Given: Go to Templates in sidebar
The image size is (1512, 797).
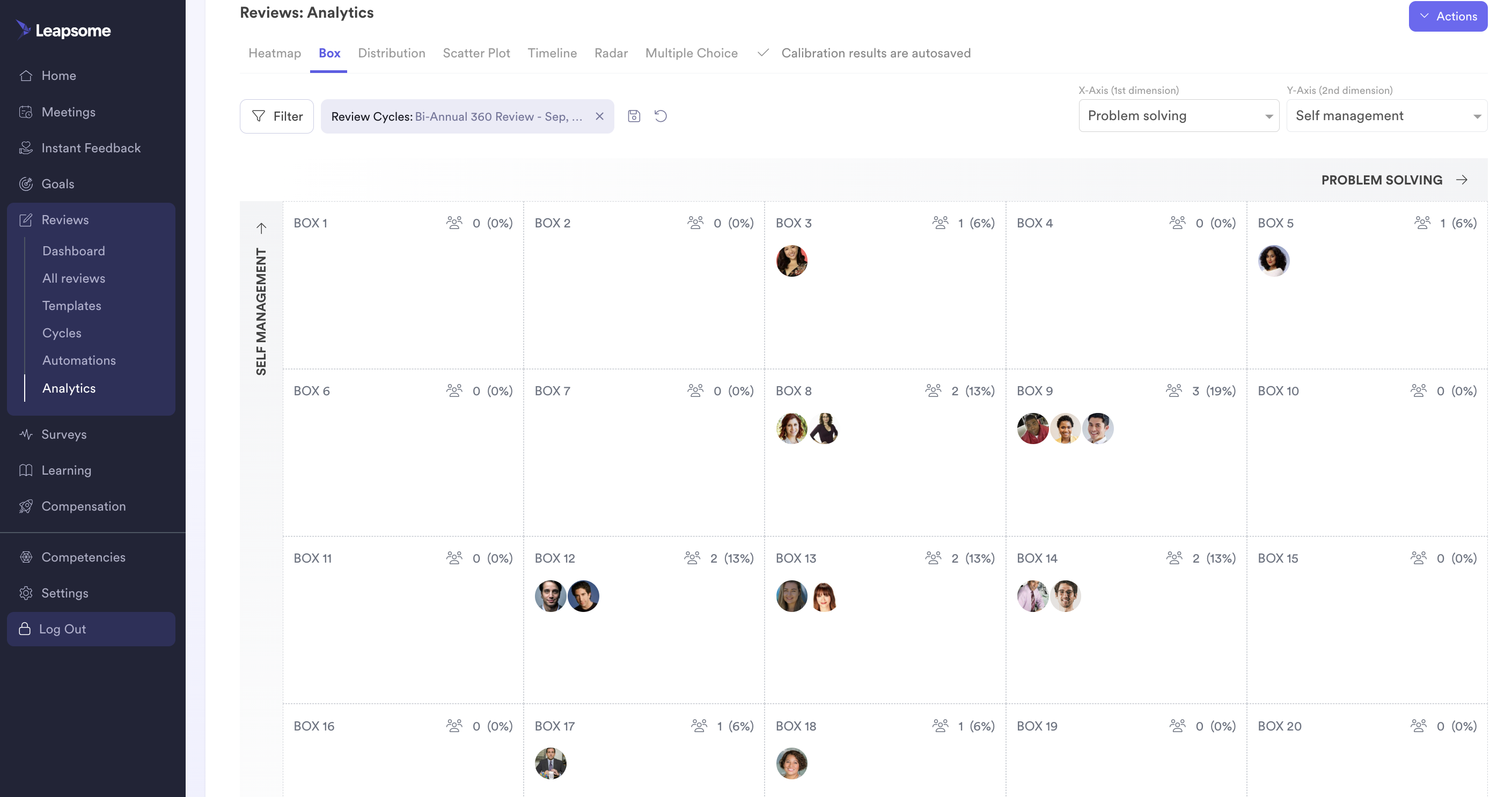Looking at the screenshot, I should 71,306.
